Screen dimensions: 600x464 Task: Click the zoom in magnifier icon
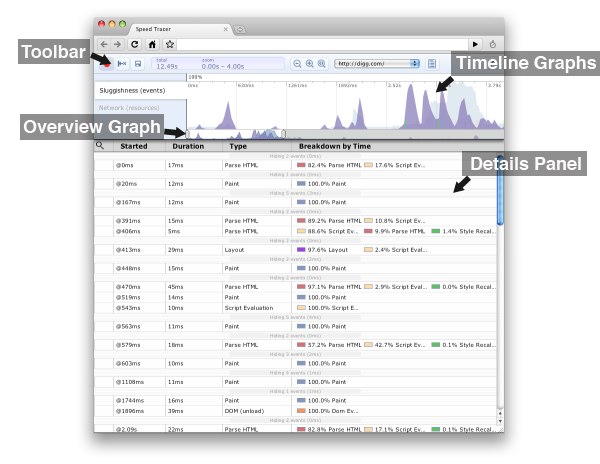[x=309, y=63]
